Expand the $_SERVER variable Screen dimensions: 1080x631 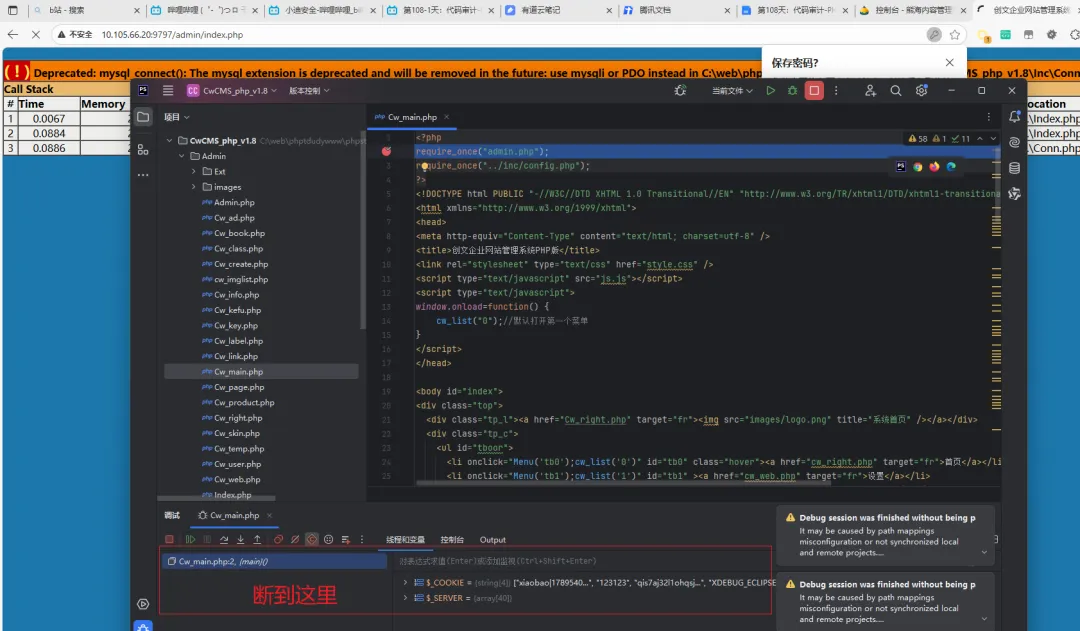(406, 598)
